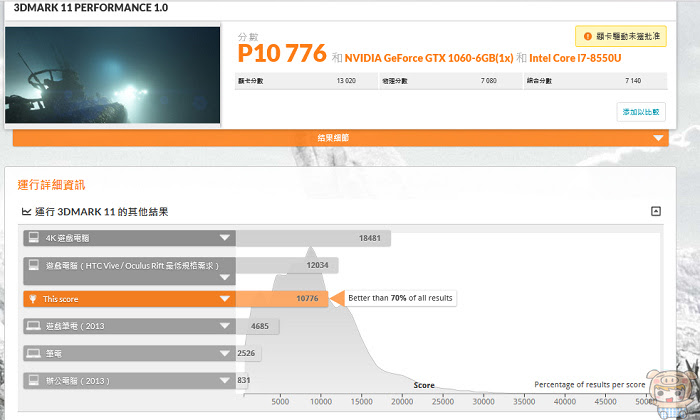Image resolution: width=700 pixels, height=420 pixels.
Task: Click the 3DMARK 11 PERFORMANCE 1.0 title
Action: click(91, 8)
